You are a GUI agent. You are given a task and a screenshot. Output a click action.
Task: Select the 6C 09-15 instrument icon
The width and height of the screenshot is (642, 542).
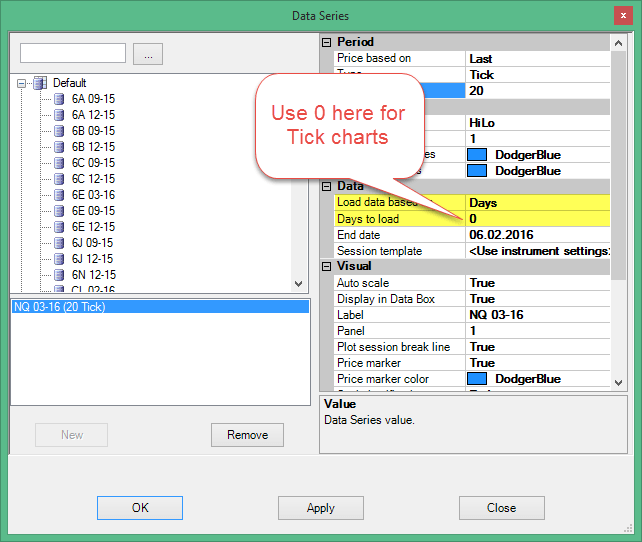(x=59, y=163)
